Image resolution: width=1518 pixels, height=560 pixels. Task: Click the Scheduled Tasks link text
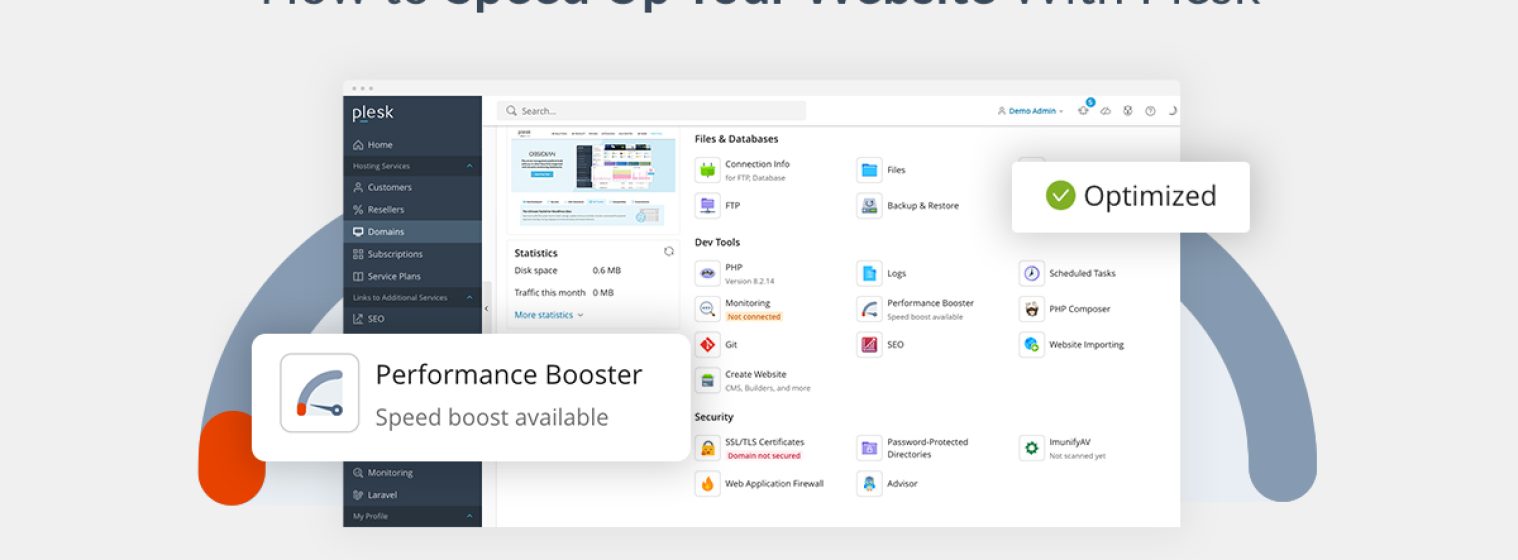1082,273
